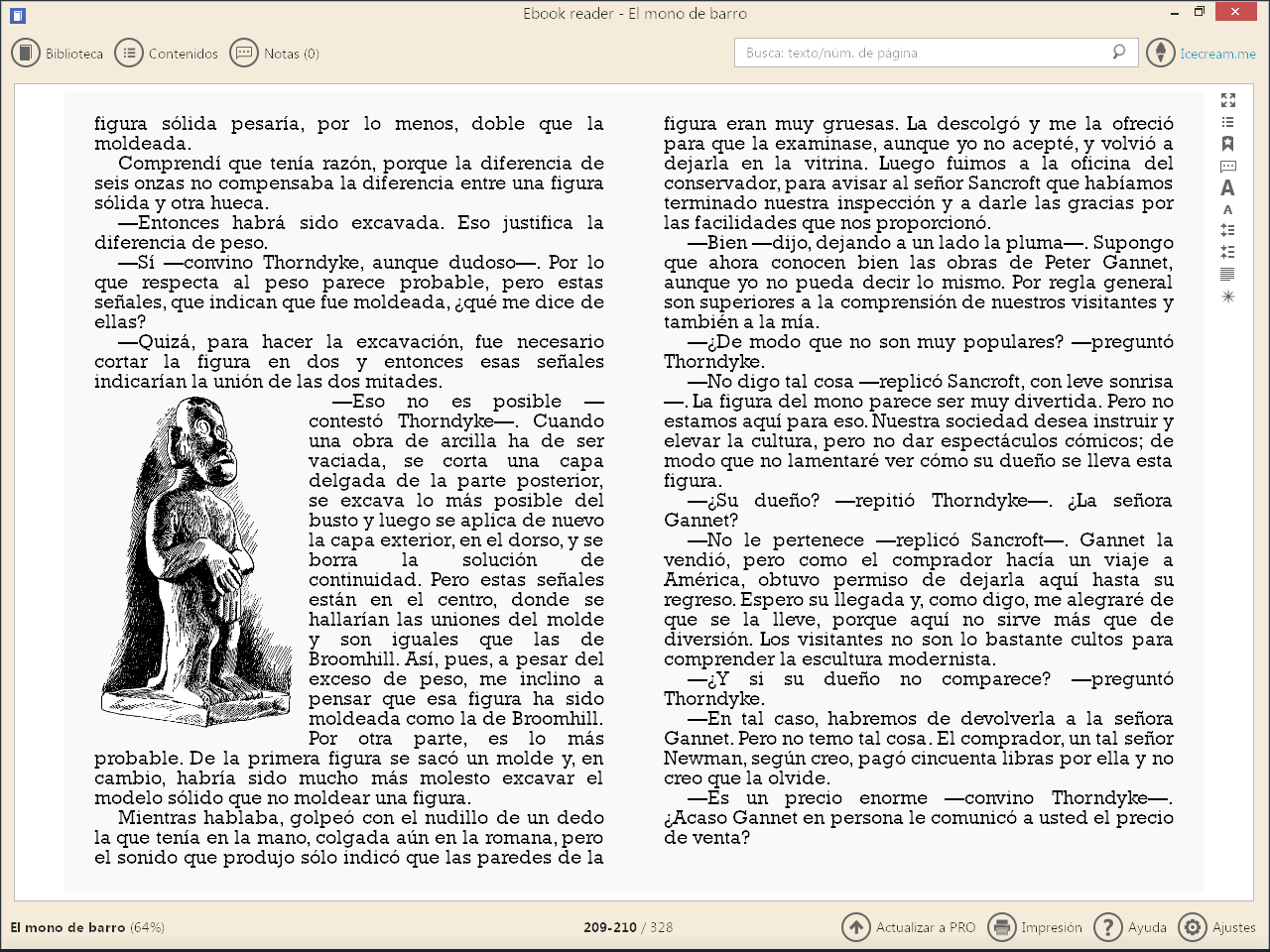The height and width of the screenshot is (952, 1270).
Task: Click the Icecream logo icon beside Icecream.me
Action: pos(1160,53)
